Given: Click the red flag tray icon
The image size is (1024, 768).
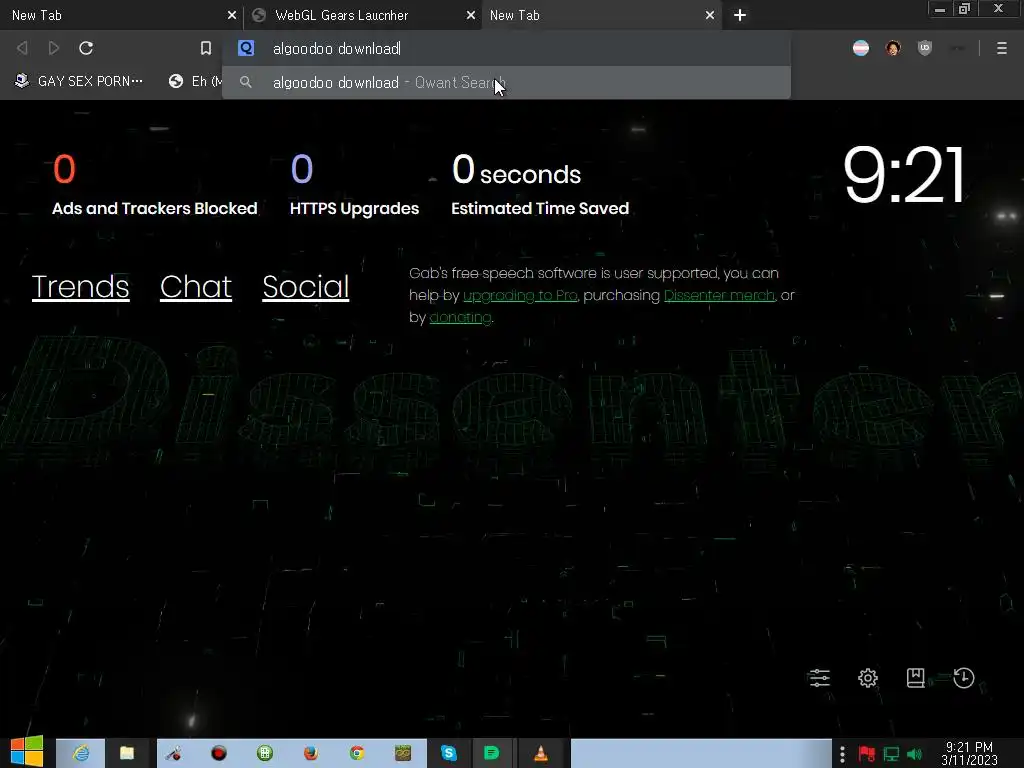Looking at the screenshot, I should (x=867, y=754).
